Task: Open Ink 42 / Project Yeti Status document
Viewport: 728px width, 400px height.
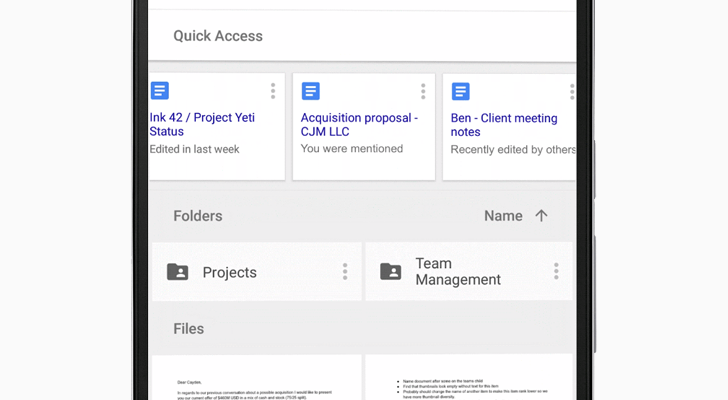Action: (202, 125)
